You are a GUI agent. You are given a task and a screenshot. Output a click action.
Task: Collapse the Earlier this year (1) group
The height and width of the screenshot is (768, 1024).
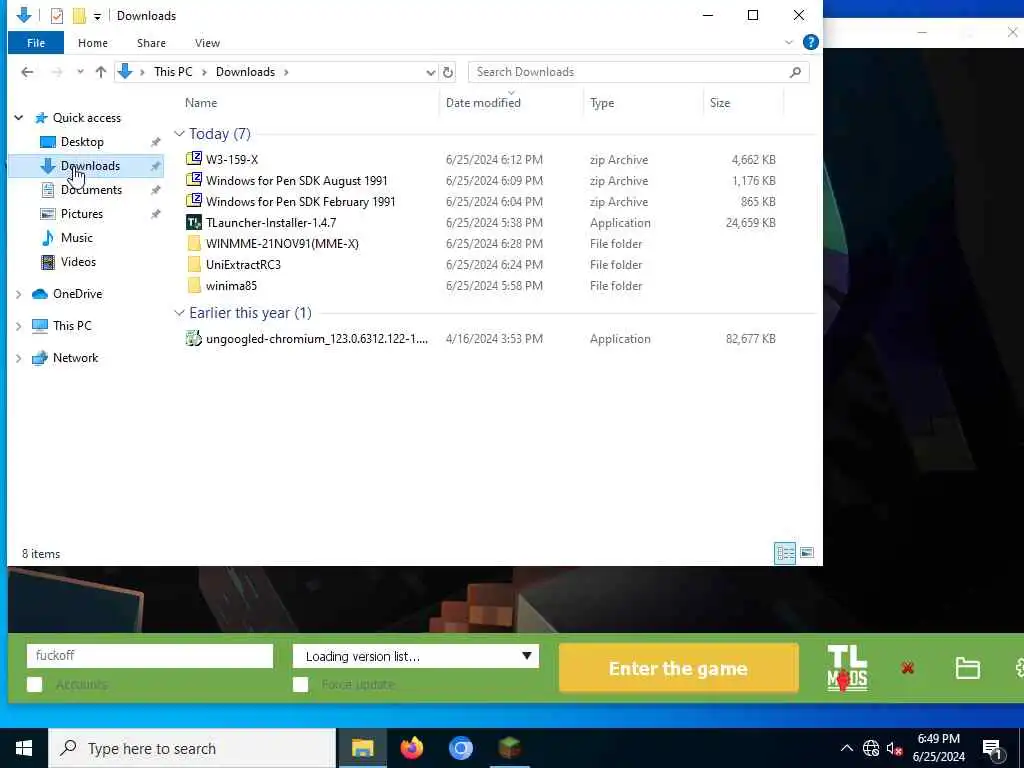click(180, 313)
